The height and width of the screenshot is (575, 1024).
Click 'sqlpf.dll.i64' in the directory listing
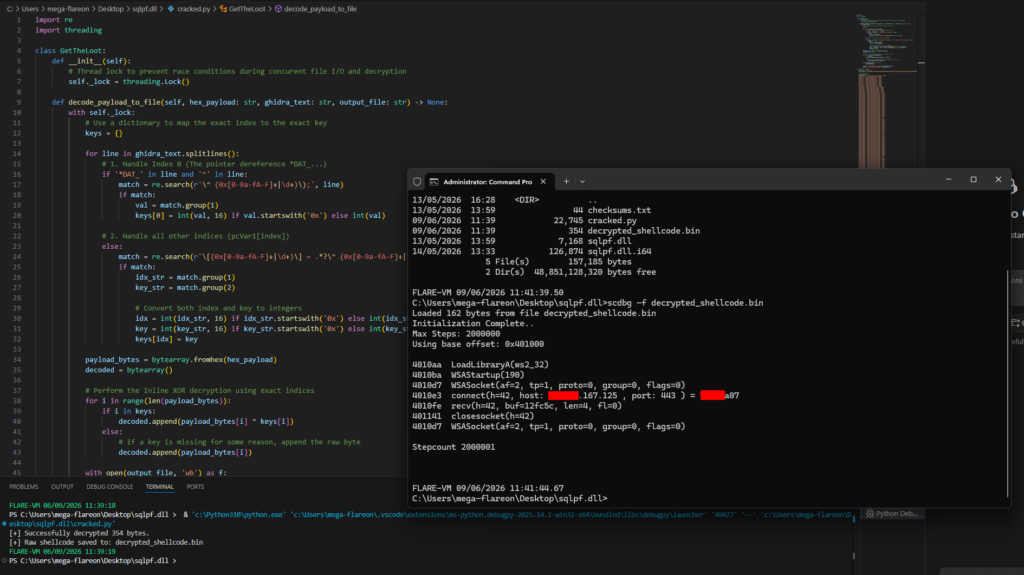tap(619, 252)
